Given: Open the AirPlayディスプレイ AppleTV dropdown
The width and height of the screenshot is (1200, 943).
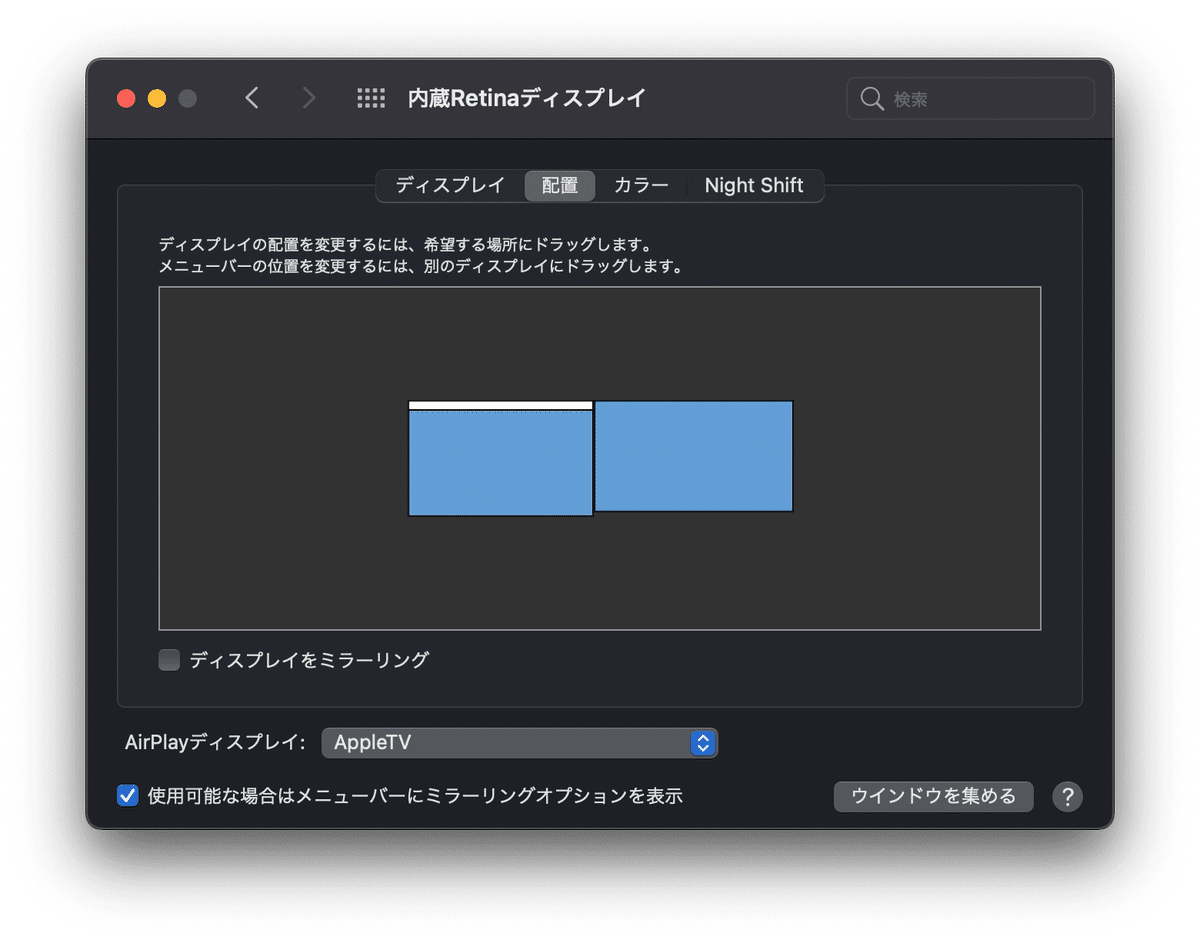Looking at the screenshot, I should 520,743.
